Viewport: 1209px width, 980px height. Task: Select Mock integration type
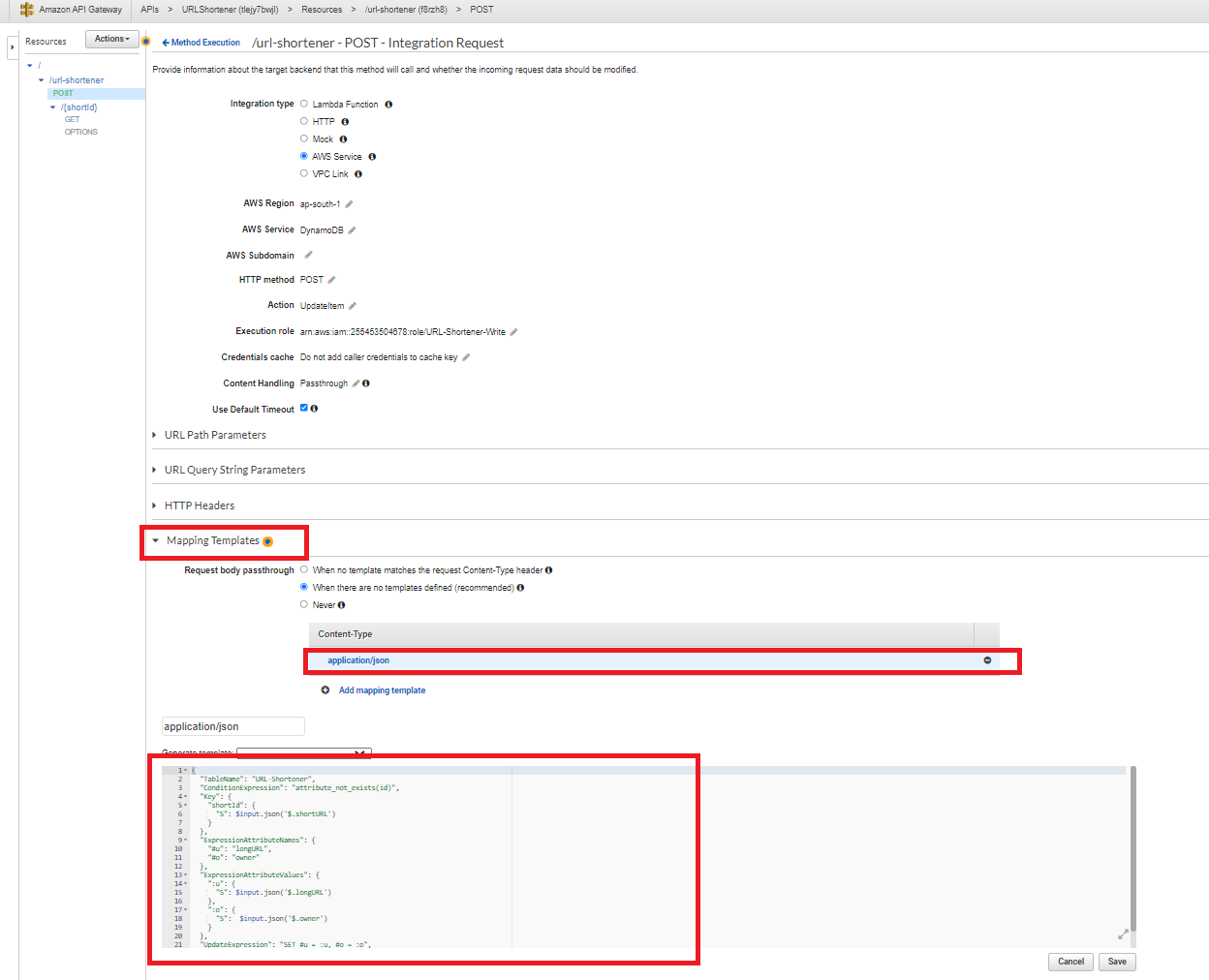coord(304,138)
